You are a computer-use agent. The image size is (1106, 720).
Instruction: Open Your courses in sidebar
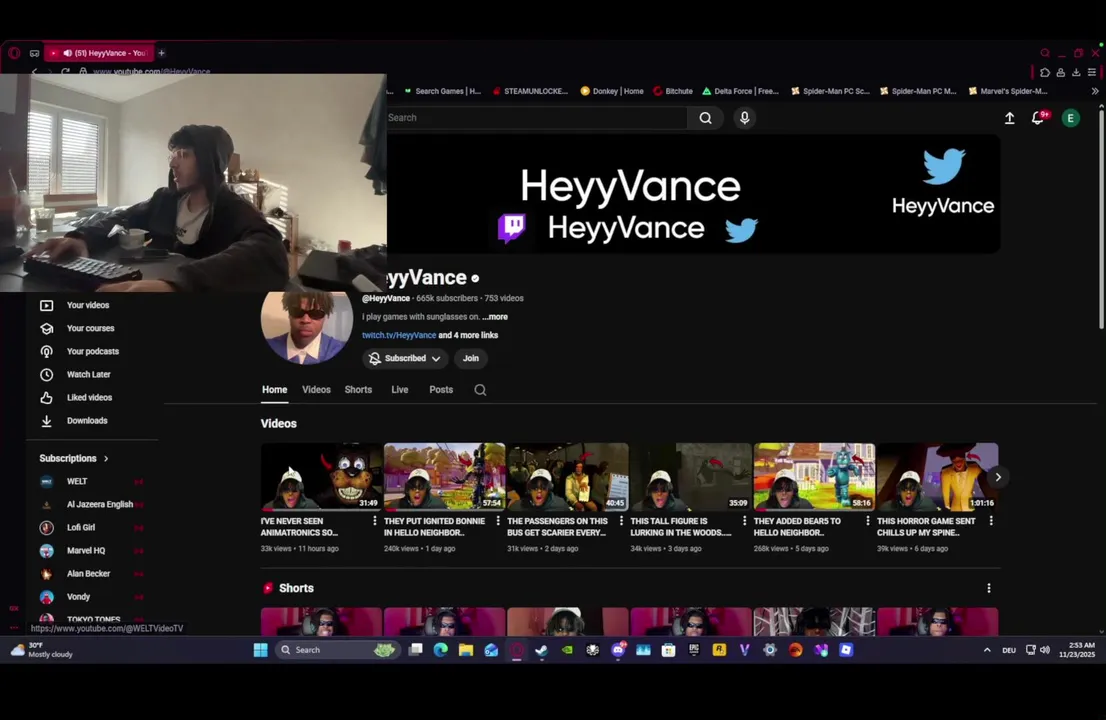coord(92,329)
